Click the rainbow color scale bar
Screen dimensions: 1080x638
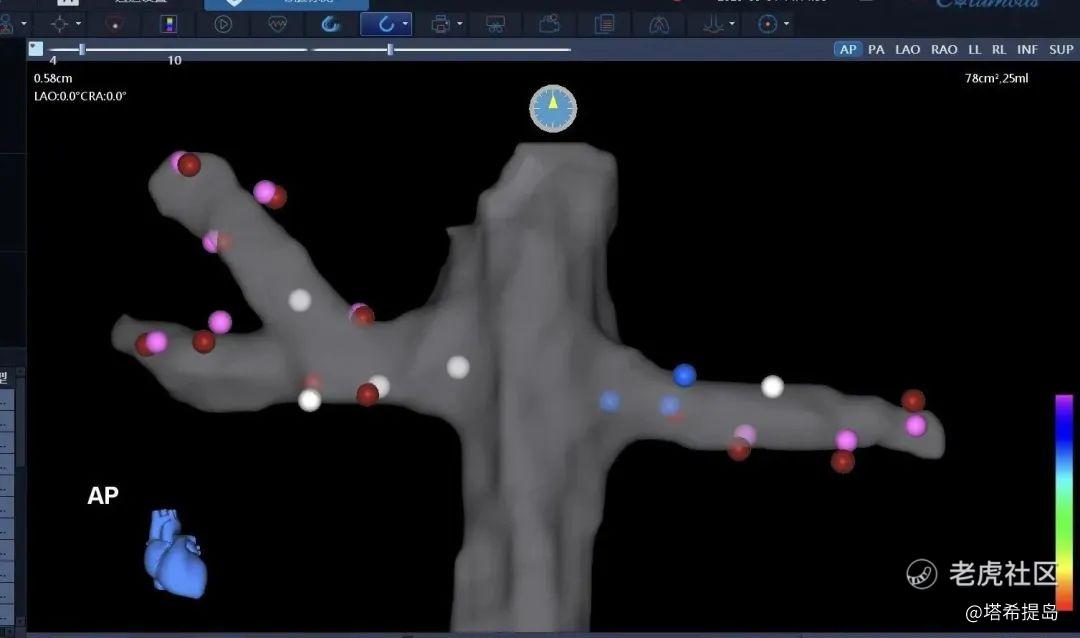(x=1064, y=502)
